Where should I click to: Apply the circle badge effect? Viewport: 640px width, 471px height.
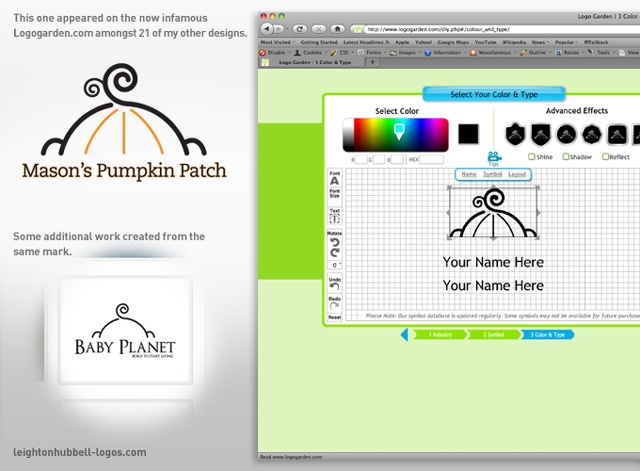point(566,134)
